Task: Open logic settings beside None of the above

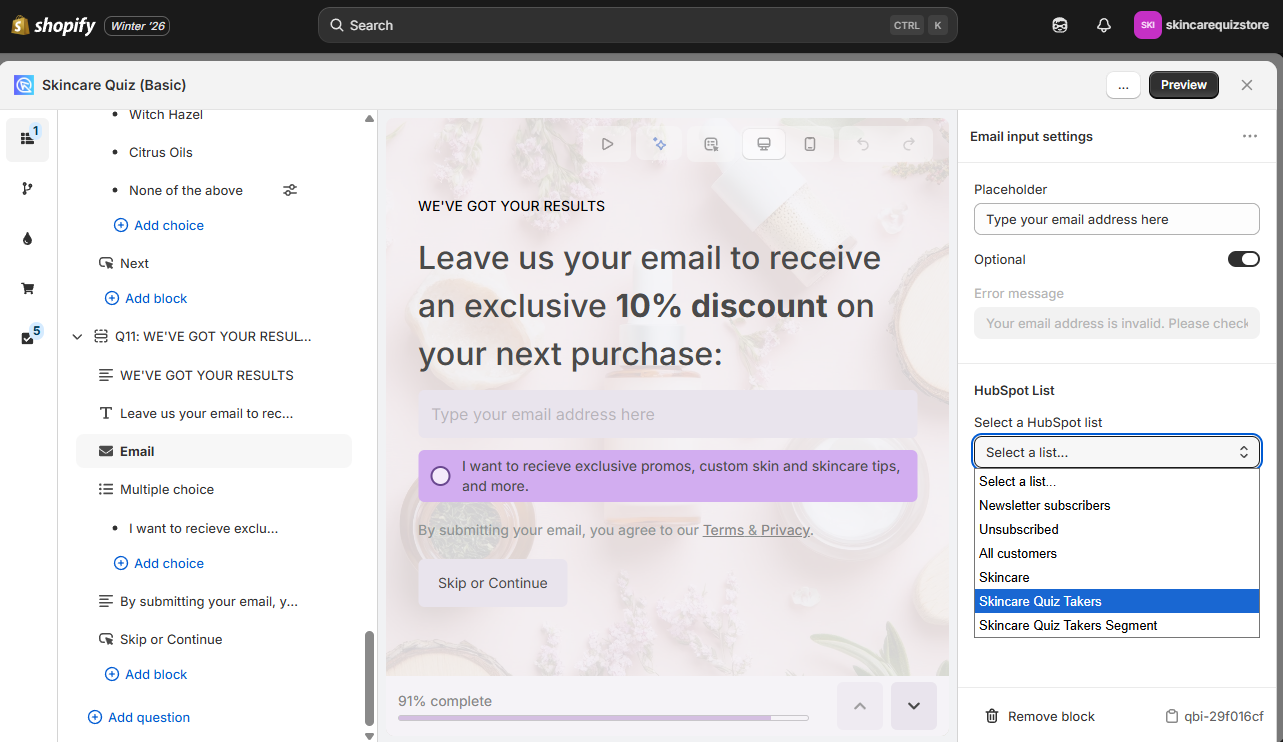Action: click(289, 189)
